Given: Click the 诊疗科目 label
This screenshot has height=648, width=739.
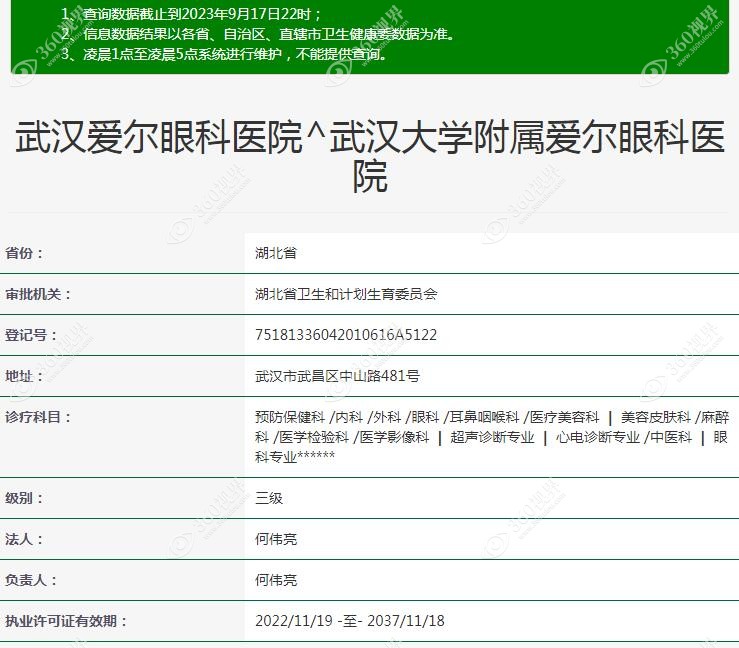Looking at the screenshot, I should [38, 417].
